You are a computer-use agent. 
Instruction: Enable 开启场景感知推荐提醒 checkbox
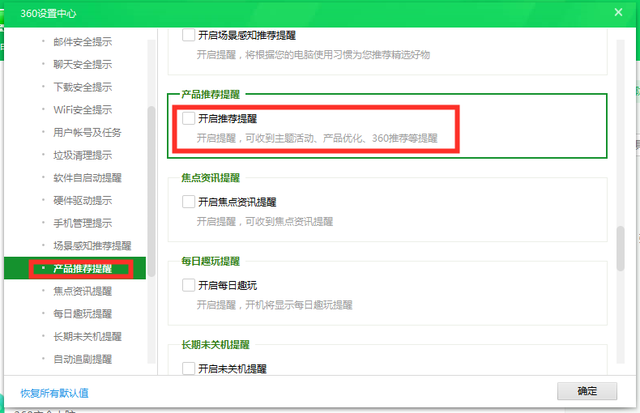coord(188,35)
